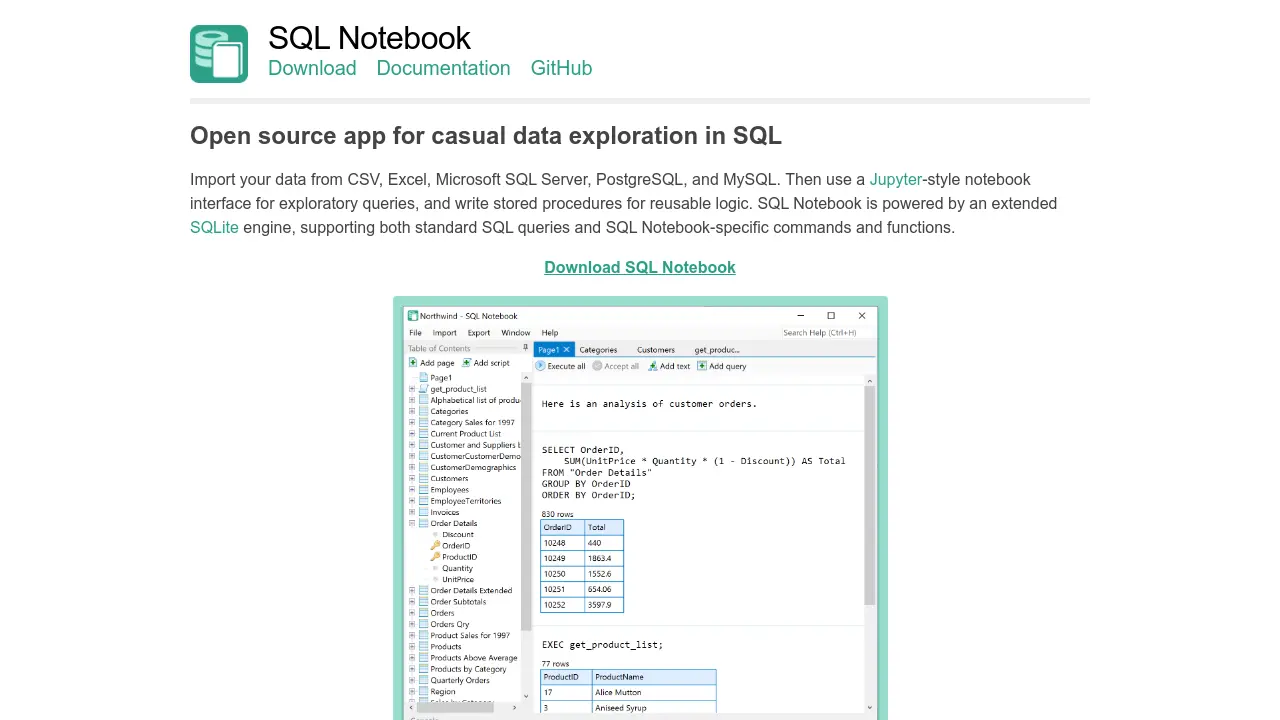This screenshot has height=720, width=1280.
Task: Click the ProductID key icon in the tree
Action: tap(436, 557)
